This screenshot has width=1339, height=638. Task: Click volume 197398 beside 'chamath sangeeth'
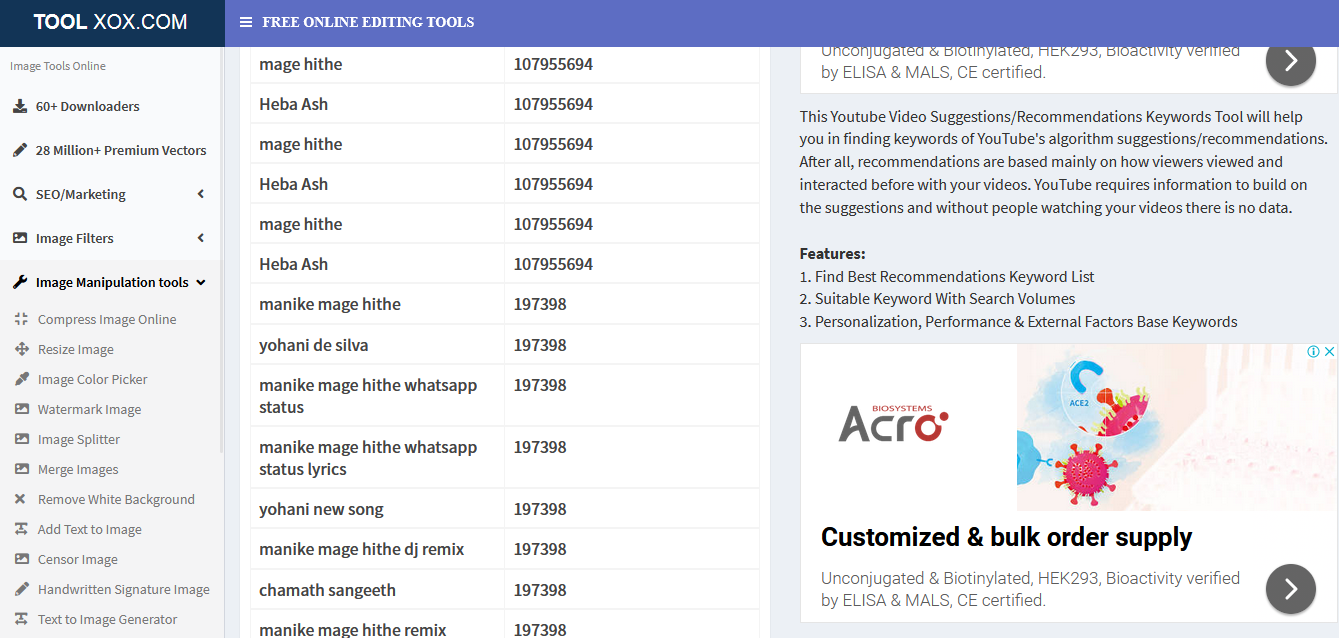point(540,590)
